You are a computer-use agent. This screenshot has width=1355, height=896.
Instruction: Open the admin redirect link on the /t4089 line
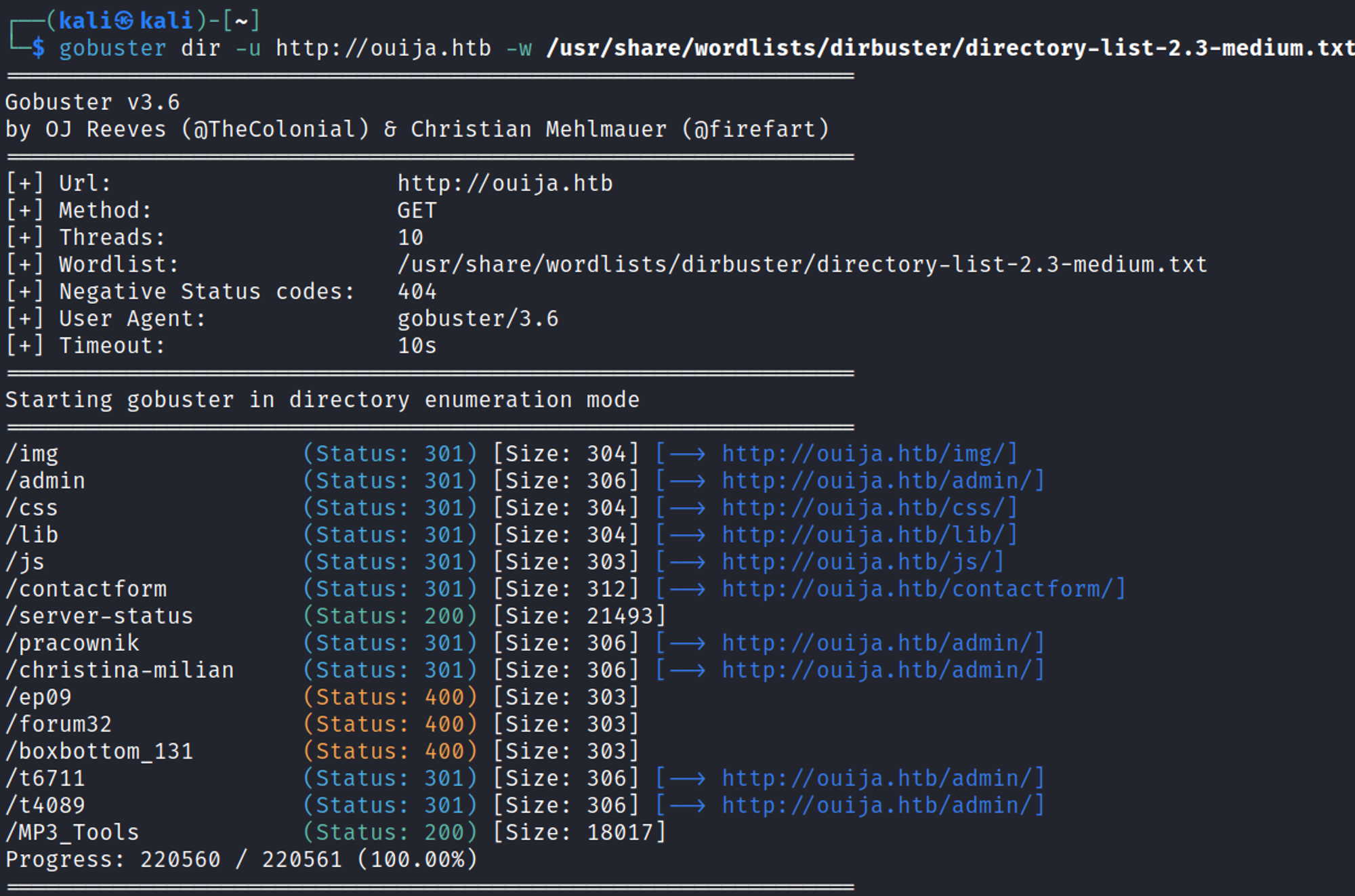click(x=882, y=805)
